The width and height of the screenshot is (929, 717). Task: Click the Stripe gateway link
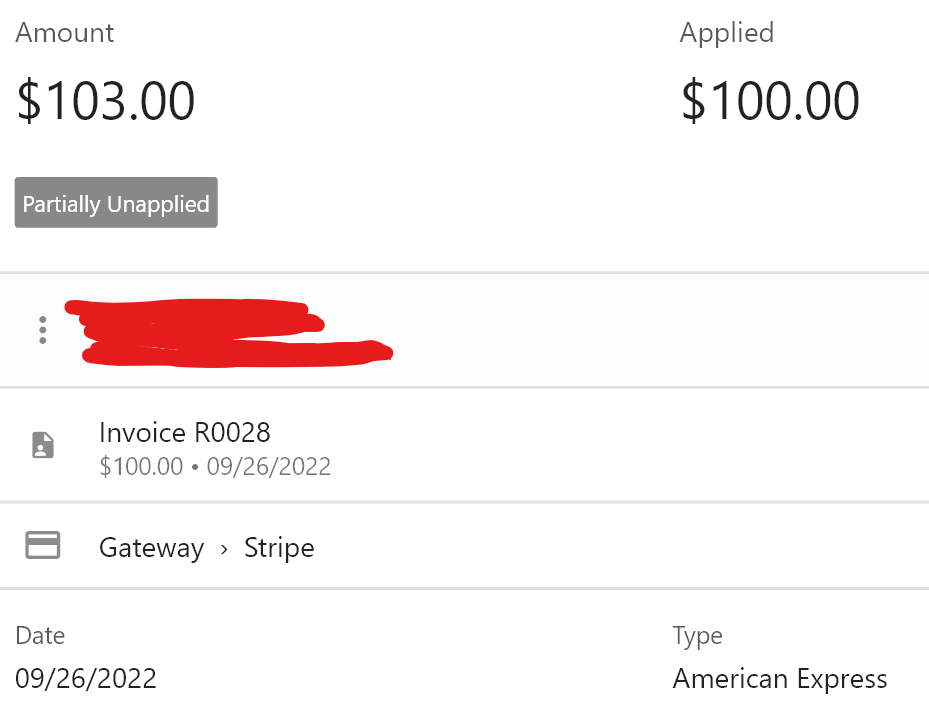pyautogui.click(x=279, y=547)
